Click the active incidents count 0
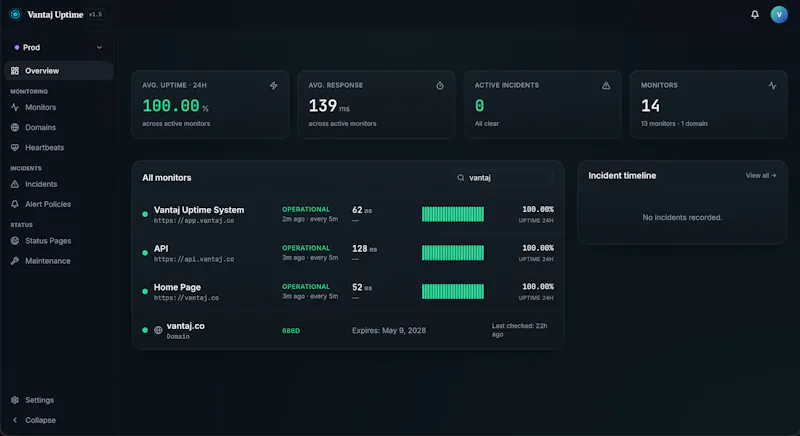Image resolution: width=800 pixels, height=436 pixels. tap(480, 106)
